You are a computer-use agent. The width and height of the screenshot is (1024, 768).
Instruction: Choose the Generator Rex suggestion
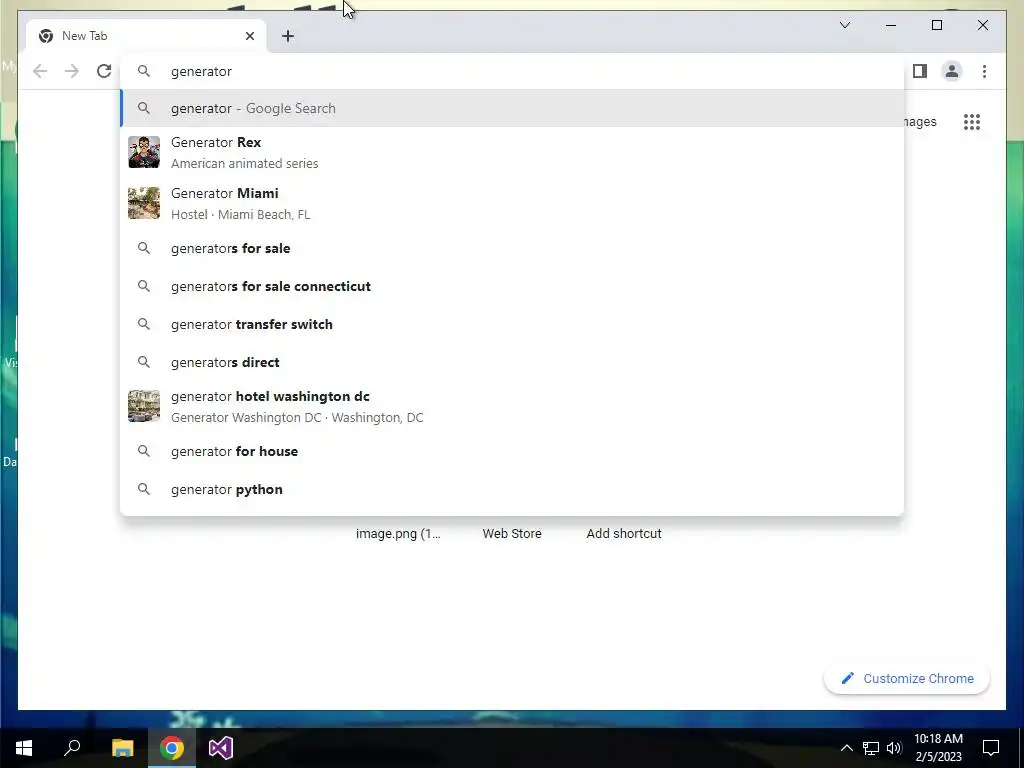(513, 153)
